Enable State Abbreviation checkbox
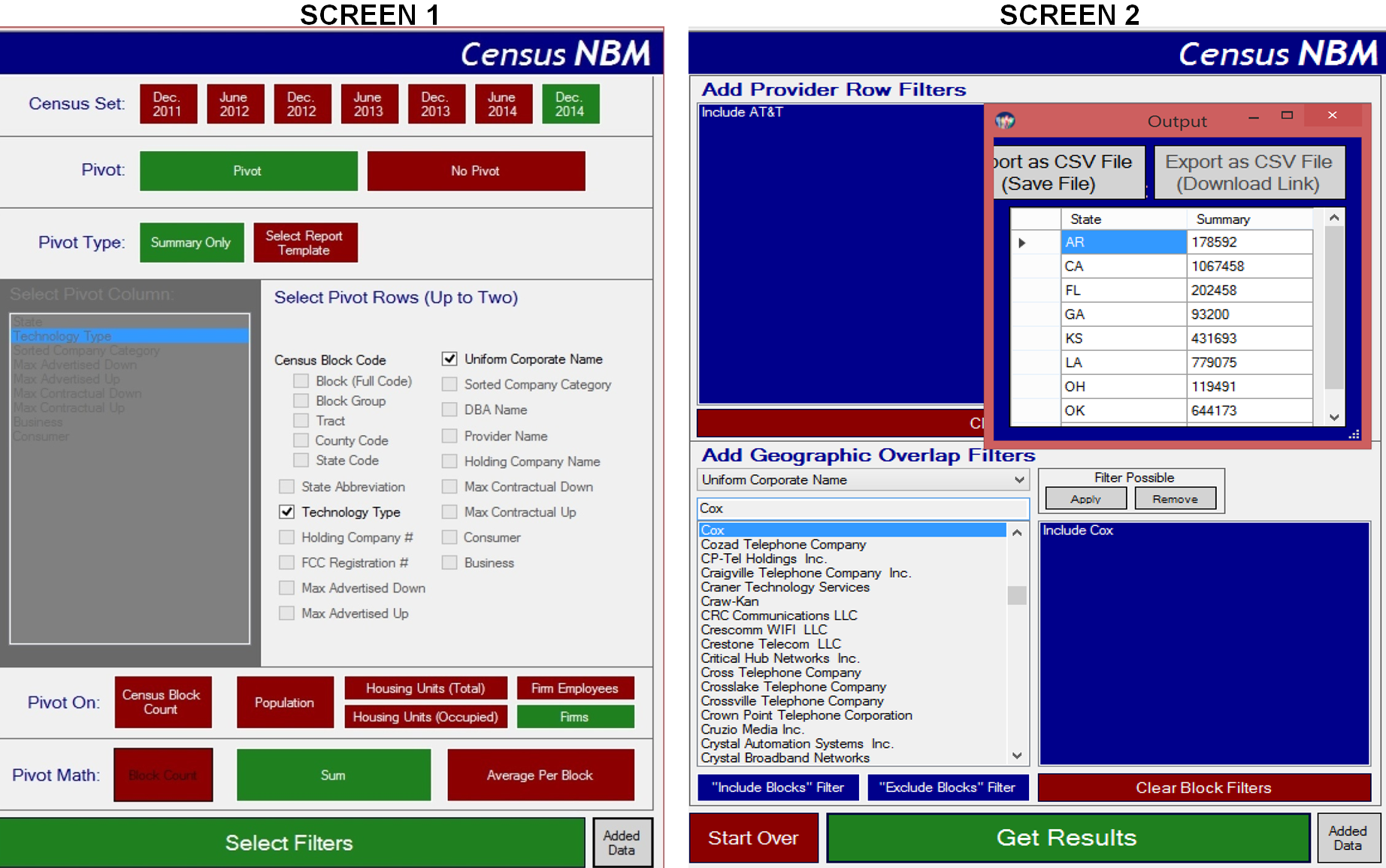The width and height of the screenshot is (1386, 868). pyautogui.click(x=286, y=487)
